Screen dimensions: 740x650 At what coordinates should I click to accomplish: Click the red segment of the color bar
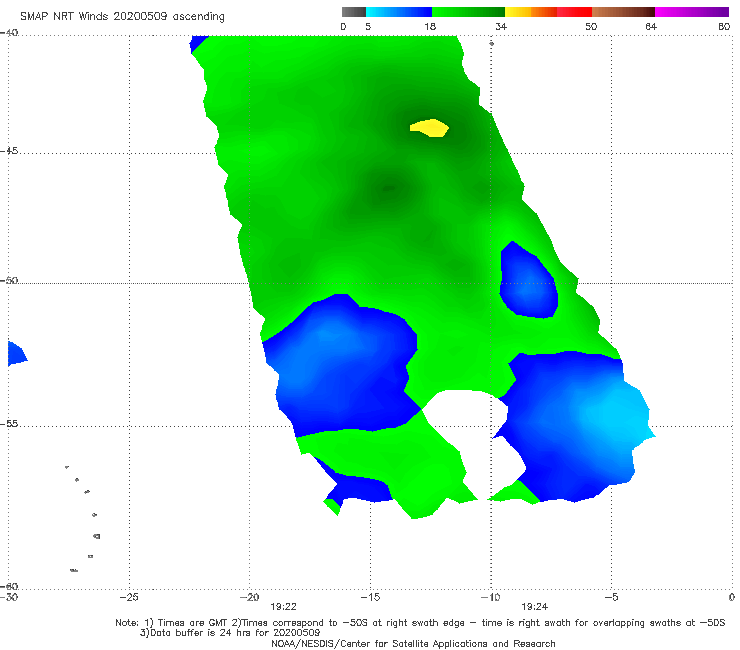(x=574, y=12)
